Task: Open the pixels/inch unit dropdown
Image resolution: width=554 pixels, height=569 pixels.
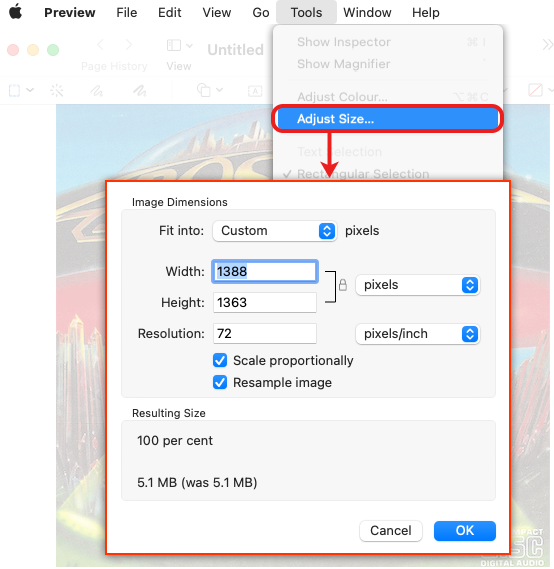Action: coord(418,334)
